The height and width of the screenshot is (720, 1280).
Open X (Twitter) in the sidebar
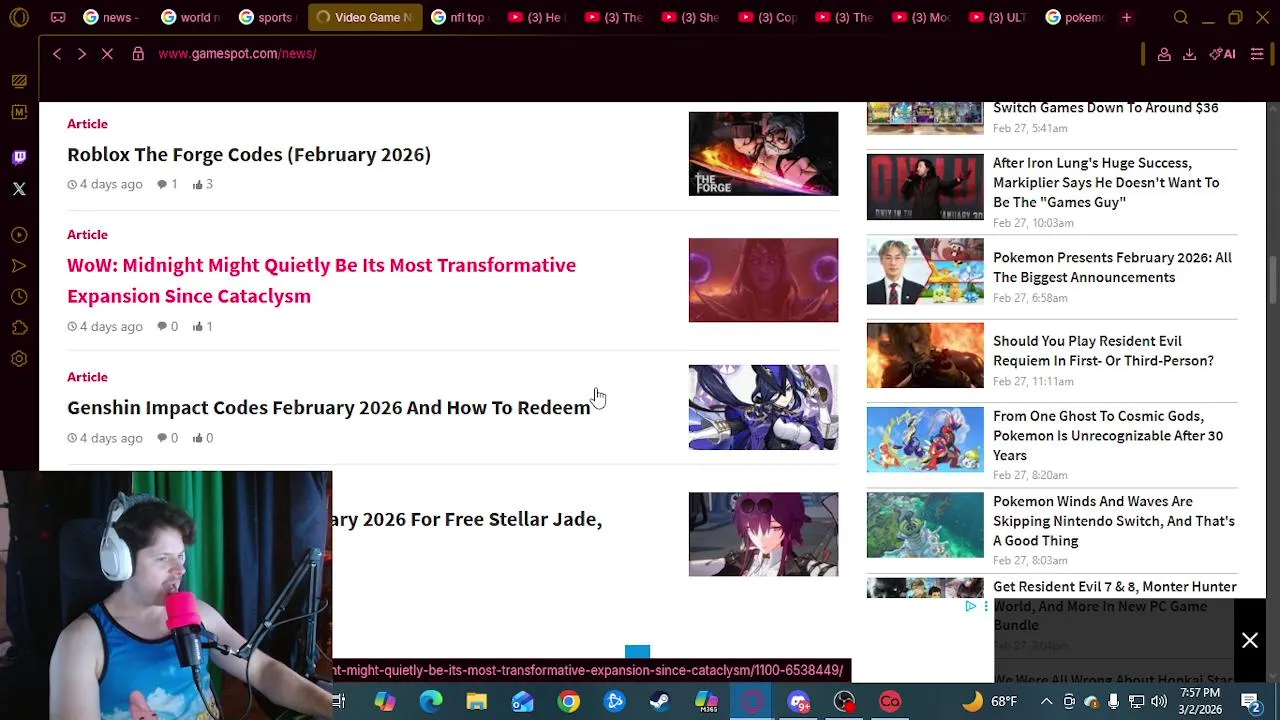coord(19,189)
